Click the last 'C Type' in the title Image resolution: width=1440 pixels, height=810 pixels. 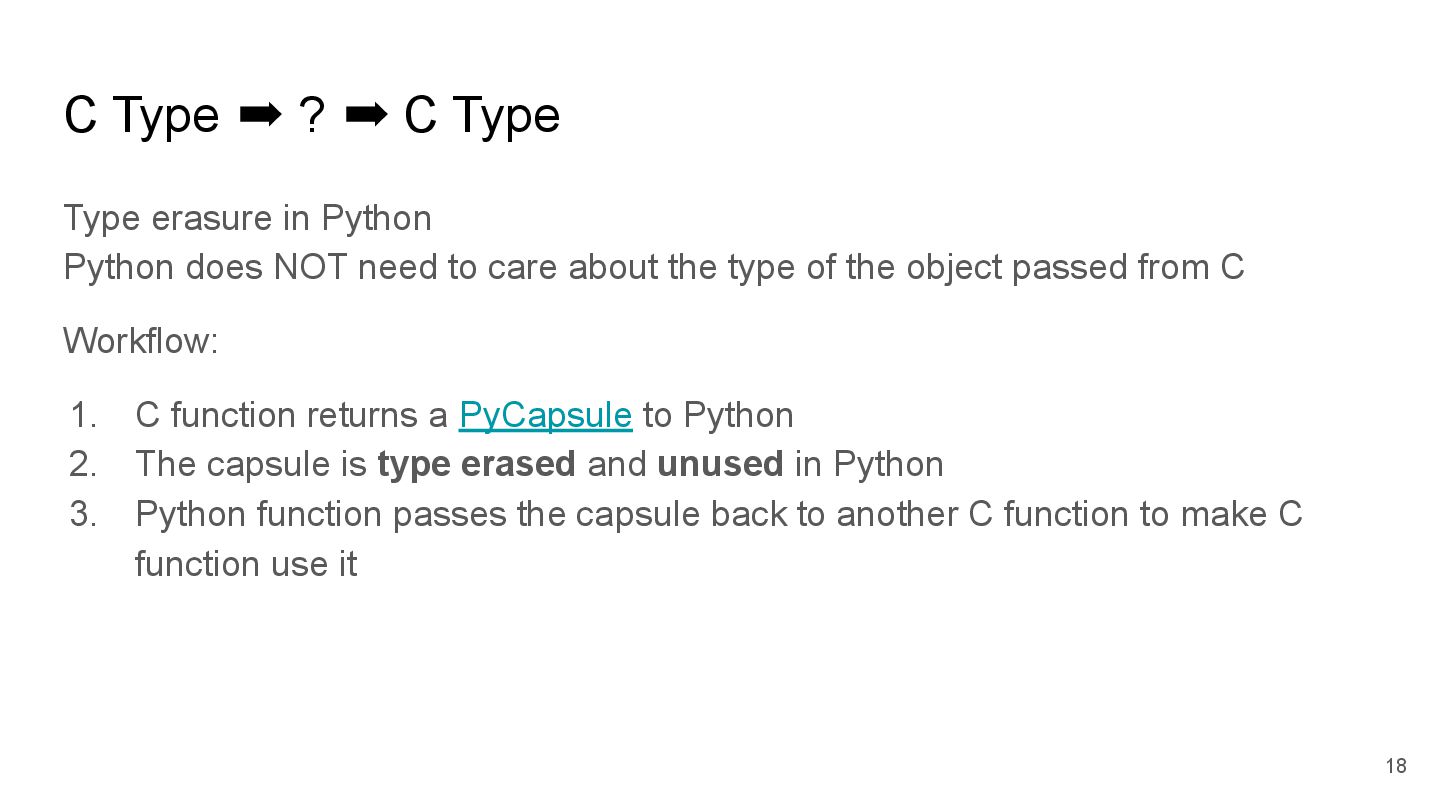pyautogui.click(x=482, y=116)
